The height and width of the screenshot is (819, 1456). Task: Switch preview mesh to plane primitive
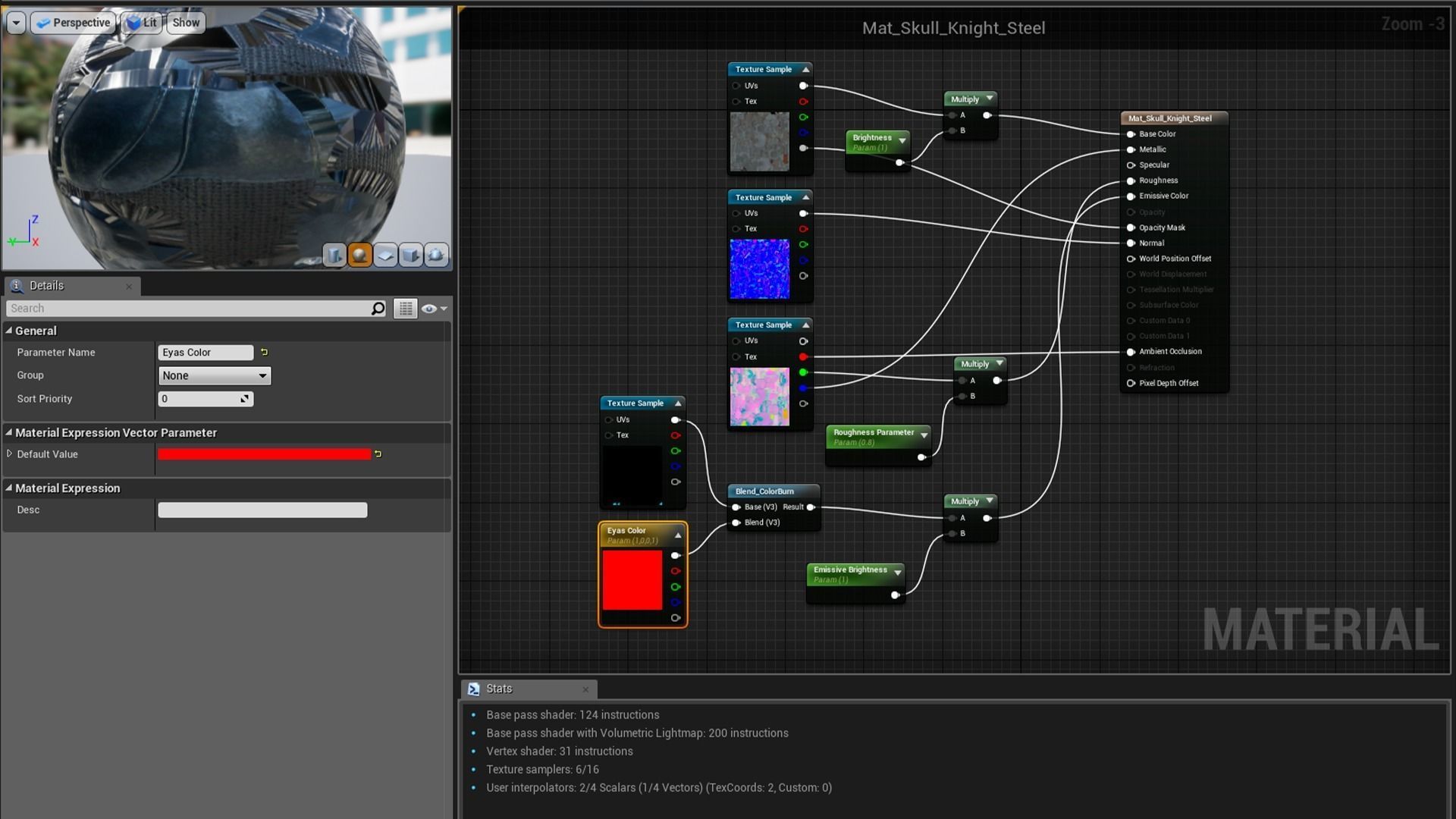tap(385, 255)
